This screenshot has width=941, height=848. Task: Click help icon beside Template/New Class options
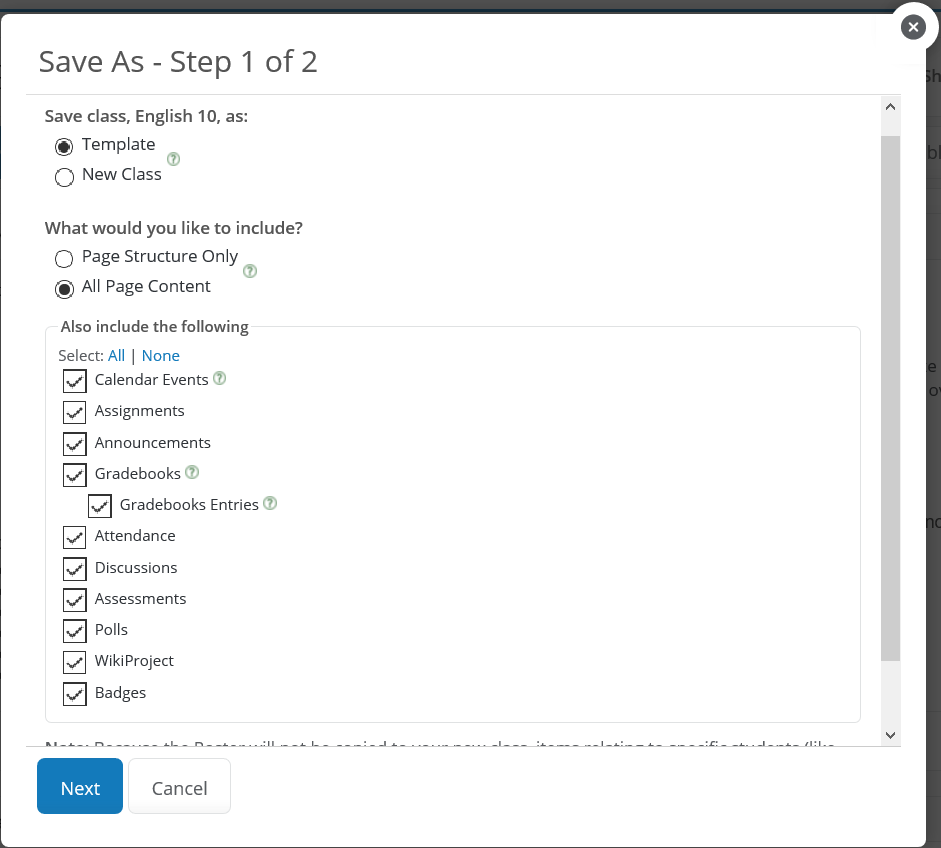tap(173, 159)
